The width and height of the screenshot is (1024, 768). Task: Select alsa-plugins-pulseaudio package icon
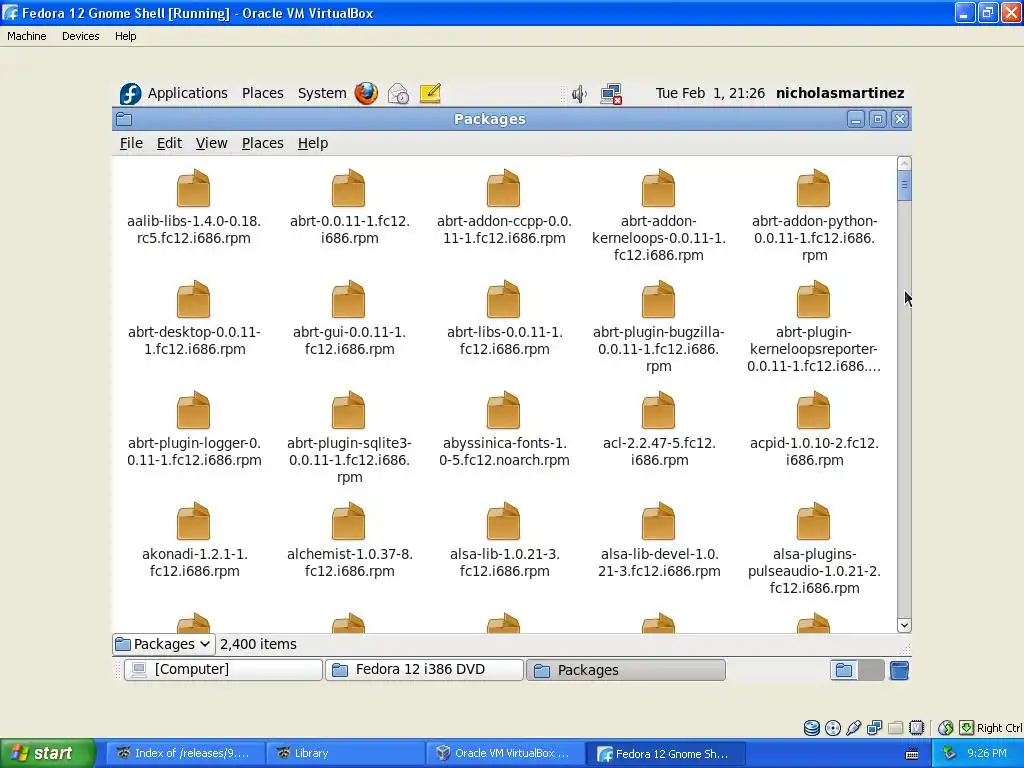click(813, 521)
